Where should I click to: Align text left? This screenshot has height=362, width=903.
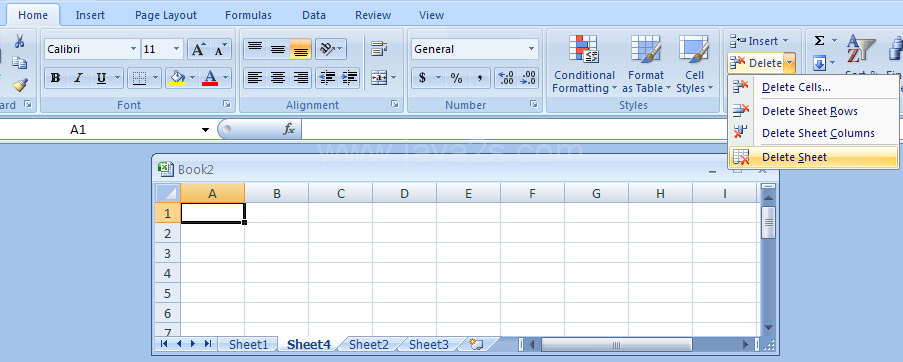(x=255, y=78)
